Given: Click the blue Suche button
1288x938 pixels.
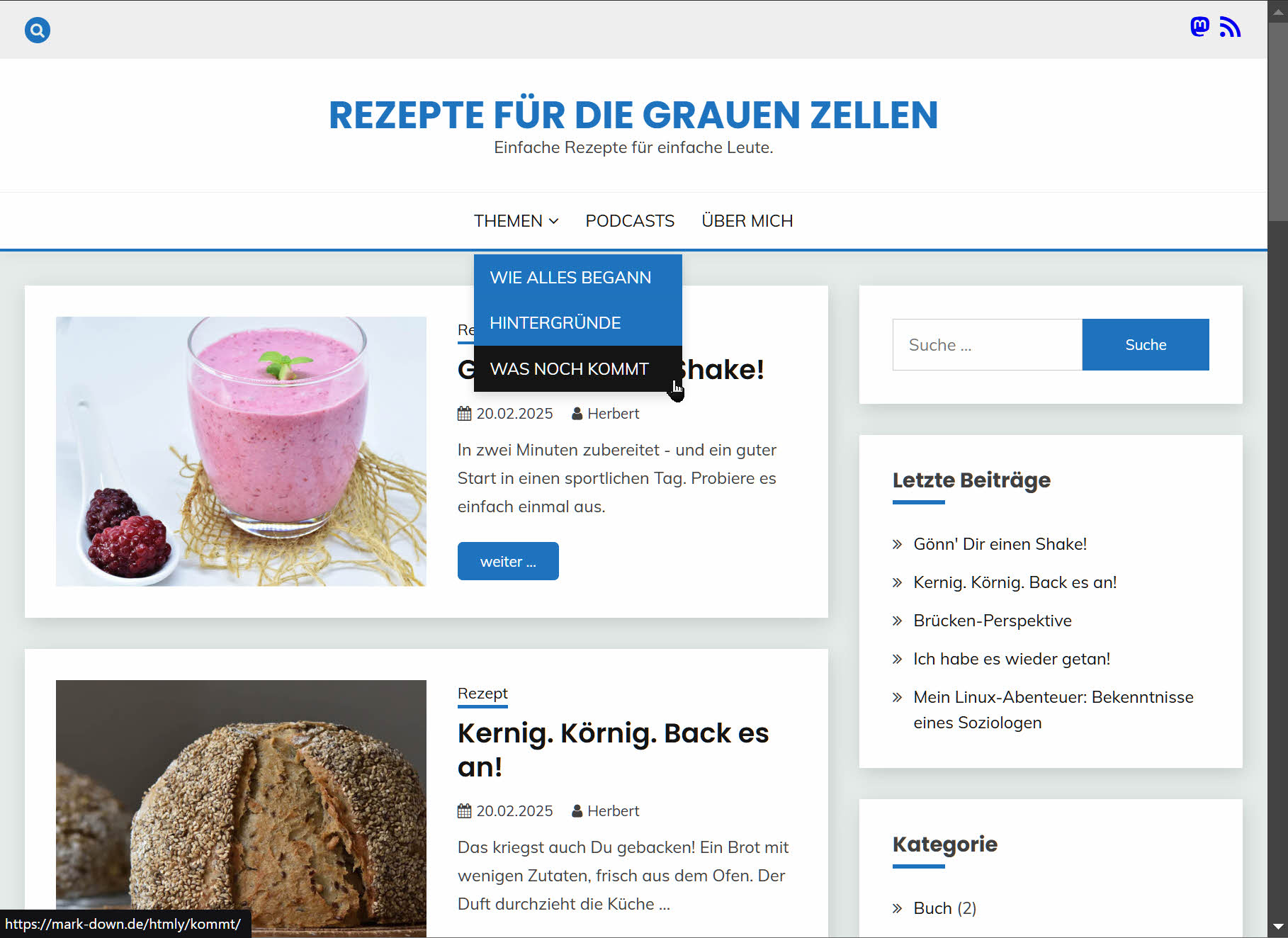Looking at the screenshot, I should (x=1146, y=344).
